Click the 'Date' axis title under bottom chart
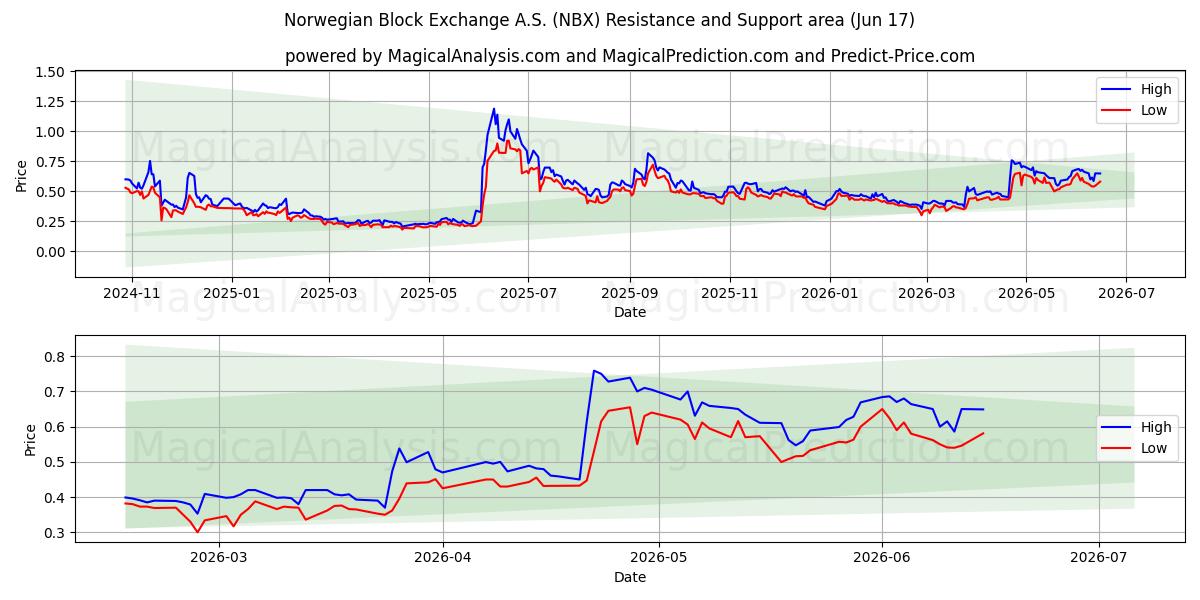The image size is (1200, 600). tap(630, 577)
